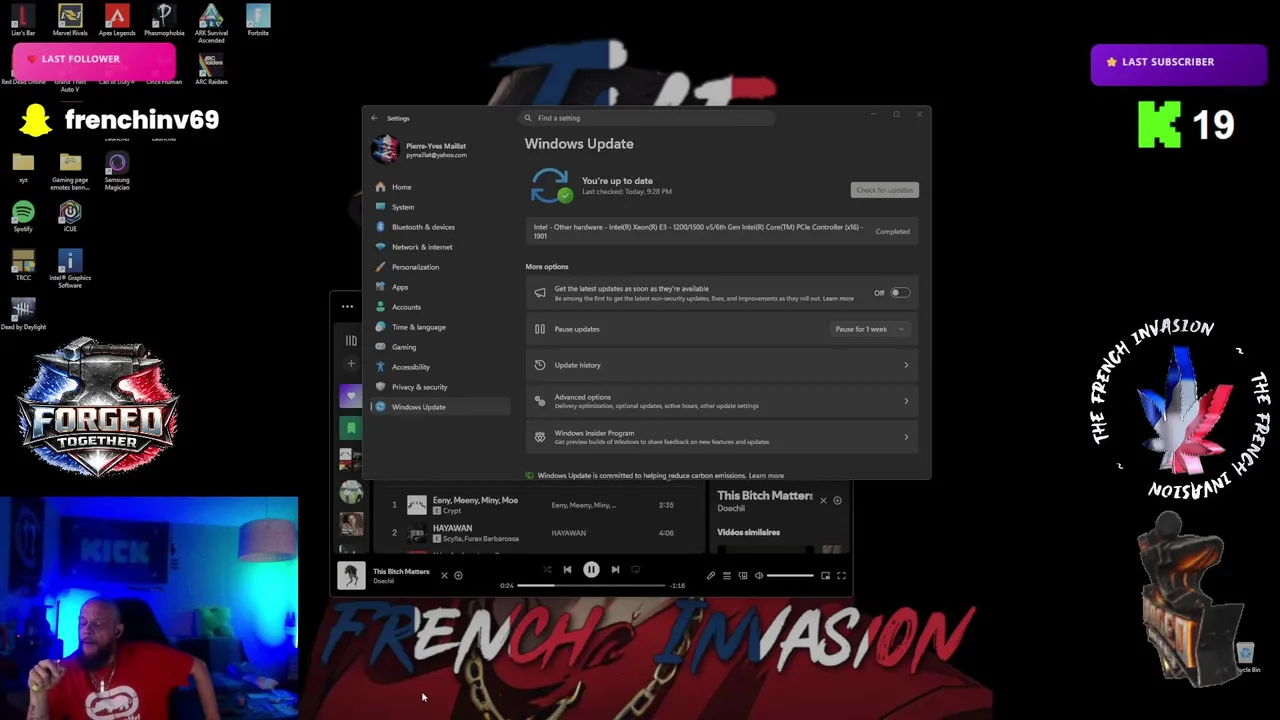
Task: Skip to next track in Spotify
Action: [x=615, y=570]
